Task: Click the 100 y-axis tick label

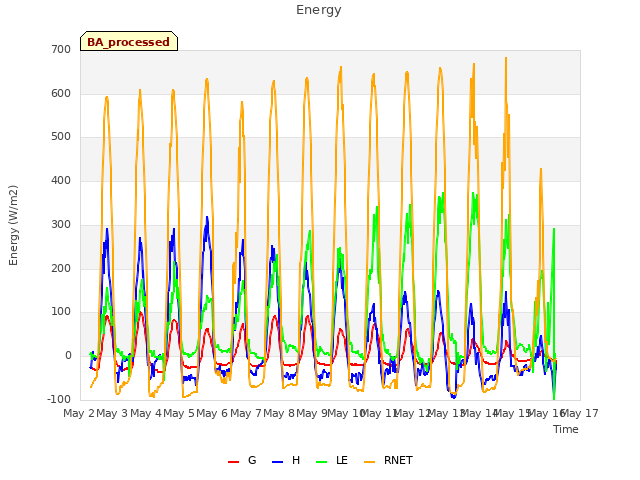Action: tap(61, 312)
